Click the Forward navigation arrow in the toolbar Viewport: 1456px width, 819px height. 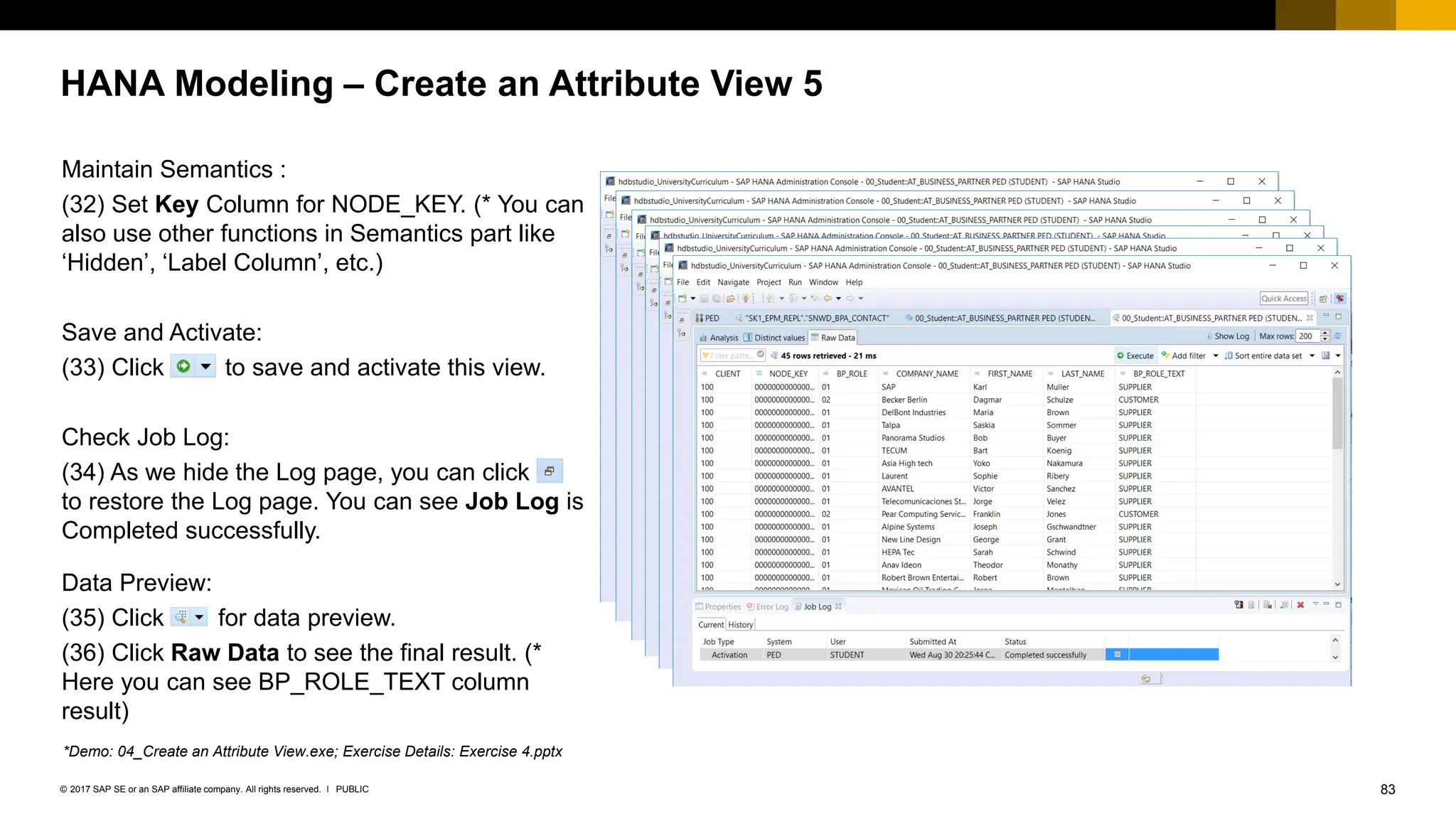pos(850,299)
